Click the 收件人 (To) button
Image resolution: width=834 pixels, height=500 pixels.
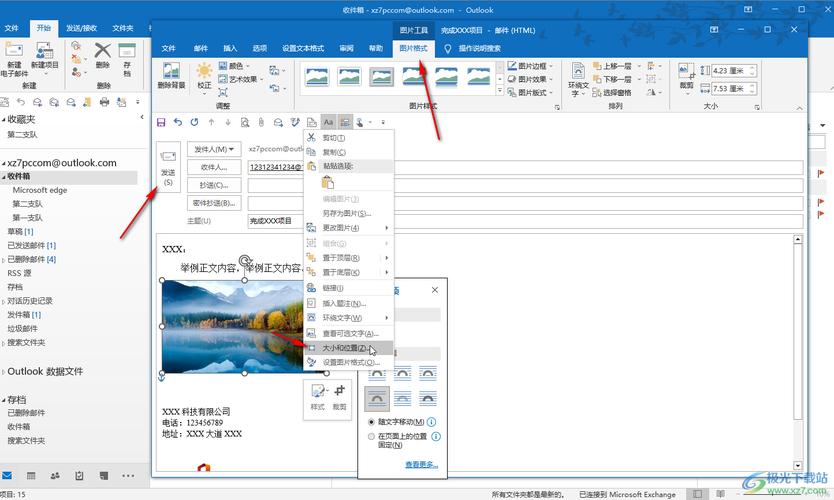[214, 168]
